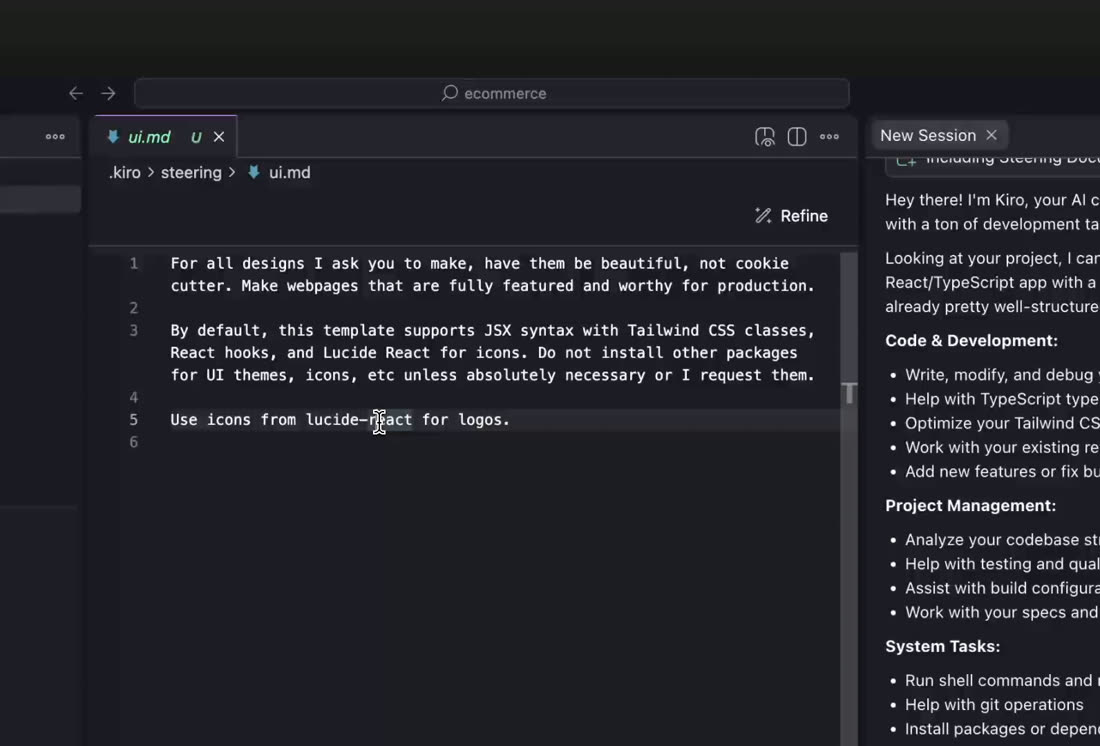The image size is (1100, 746).
Task: Open the sidebar three-dot menu
Action: point(55,137)
